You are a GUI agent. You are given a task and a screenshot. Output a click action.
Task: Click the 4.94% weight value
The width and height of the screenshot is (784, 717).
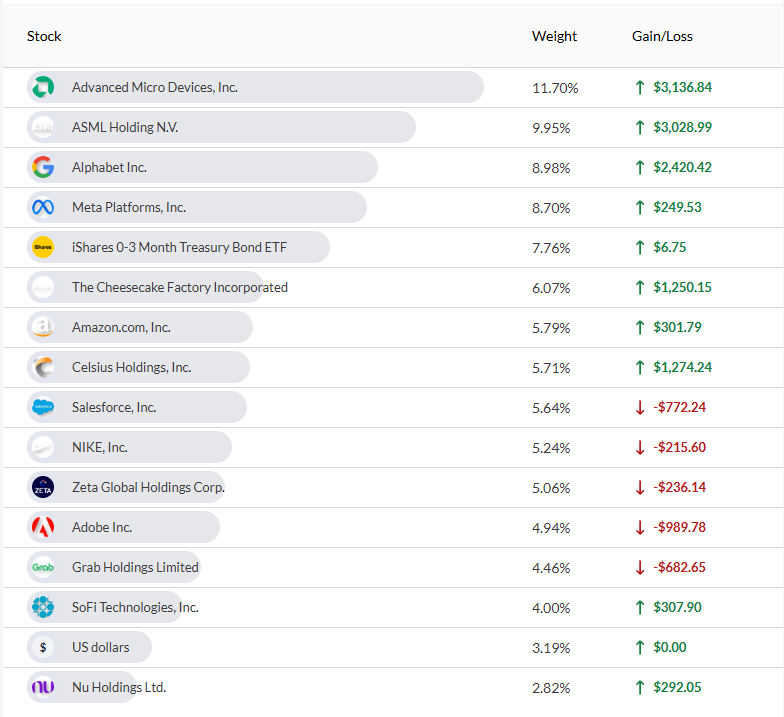tap(551, 528)
